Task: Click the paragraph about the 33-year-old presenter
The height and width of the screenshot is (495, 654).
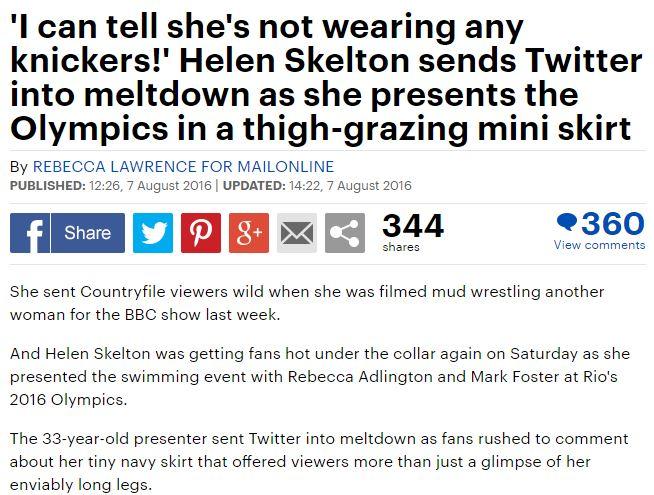Action: tap(319, 462)
